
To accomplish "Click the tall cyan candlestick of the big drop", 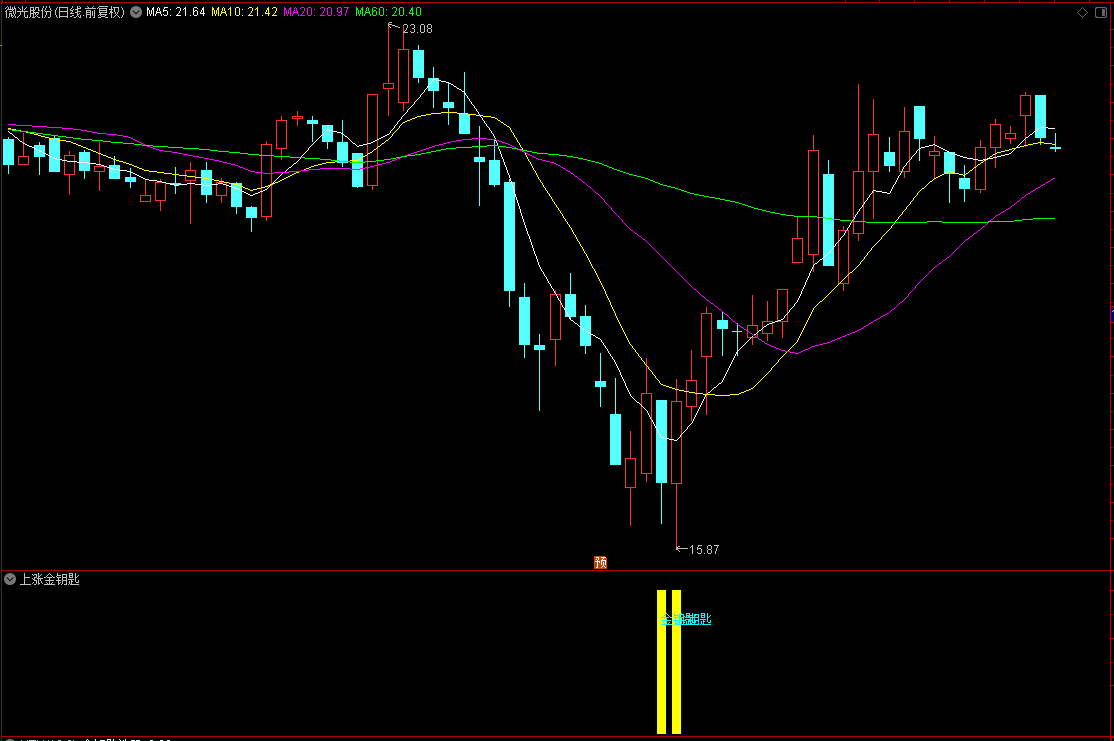I will pyautogui.click(x=509, y=237).
